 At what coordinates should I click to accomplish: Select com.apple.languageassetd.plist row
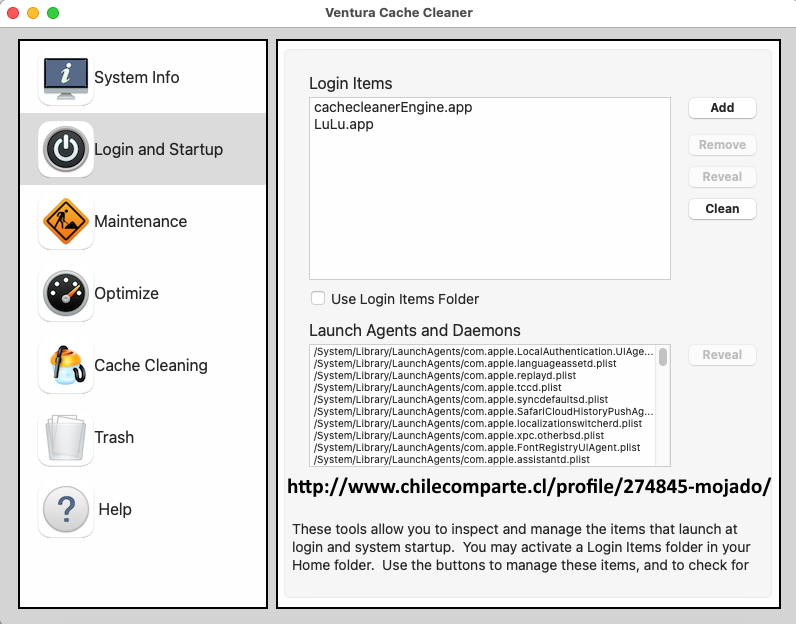483,364
